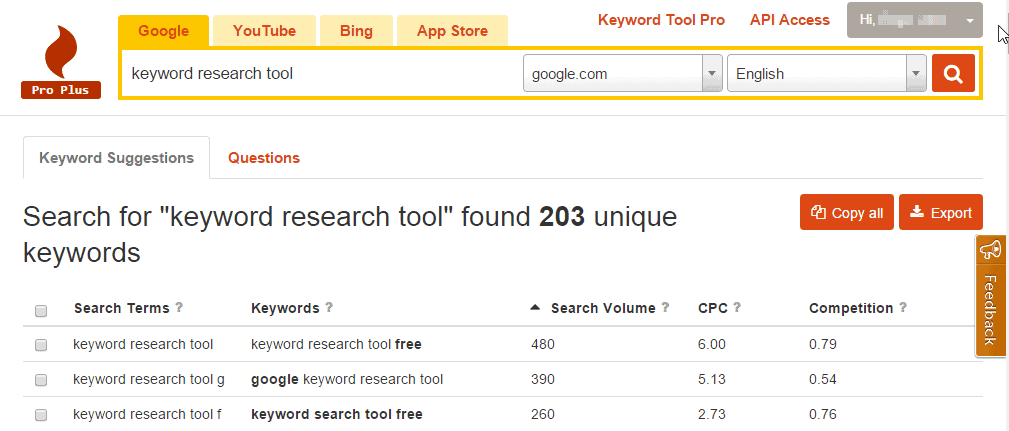This screenshot has width=1009, height=431.
Task: Check the "google keyword research tool" row
Action: [41, 380]
